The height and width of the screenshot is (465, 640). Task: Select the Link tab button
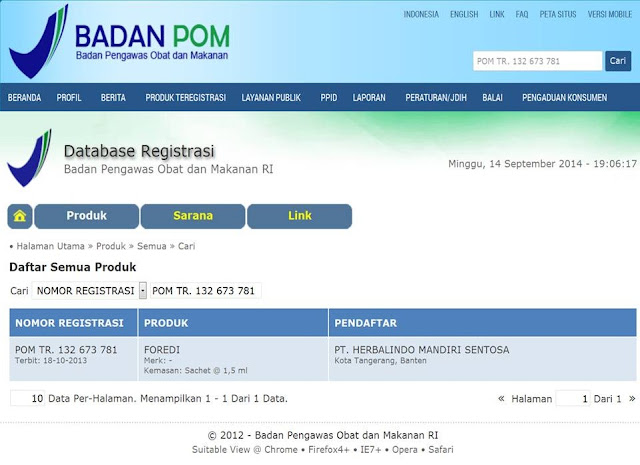300,216
